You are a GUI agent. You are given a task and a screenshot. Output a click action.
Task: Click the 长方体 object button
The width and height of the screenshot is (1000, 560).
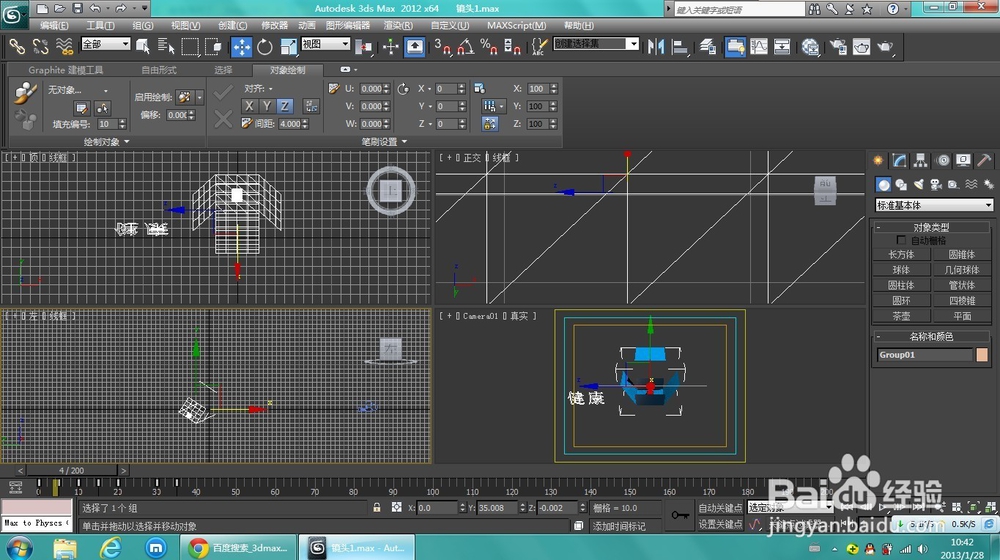901,255
